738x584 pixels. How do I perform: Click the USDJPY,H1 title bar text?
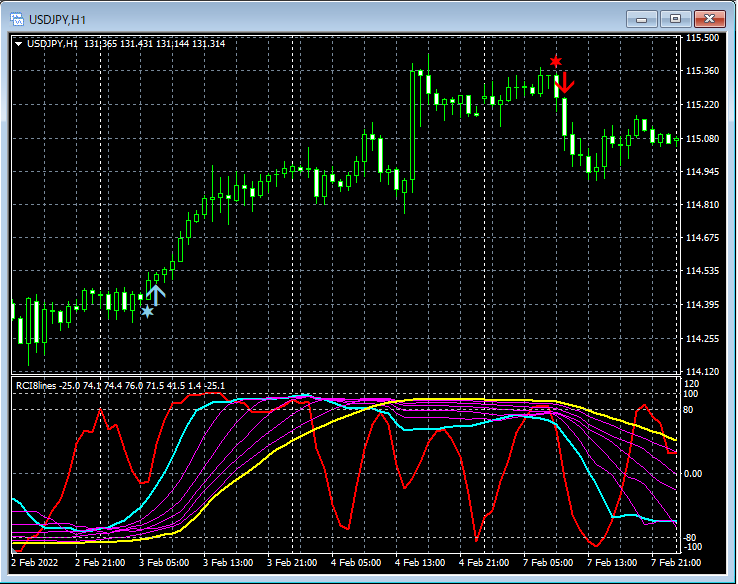(x=56, y=18)
